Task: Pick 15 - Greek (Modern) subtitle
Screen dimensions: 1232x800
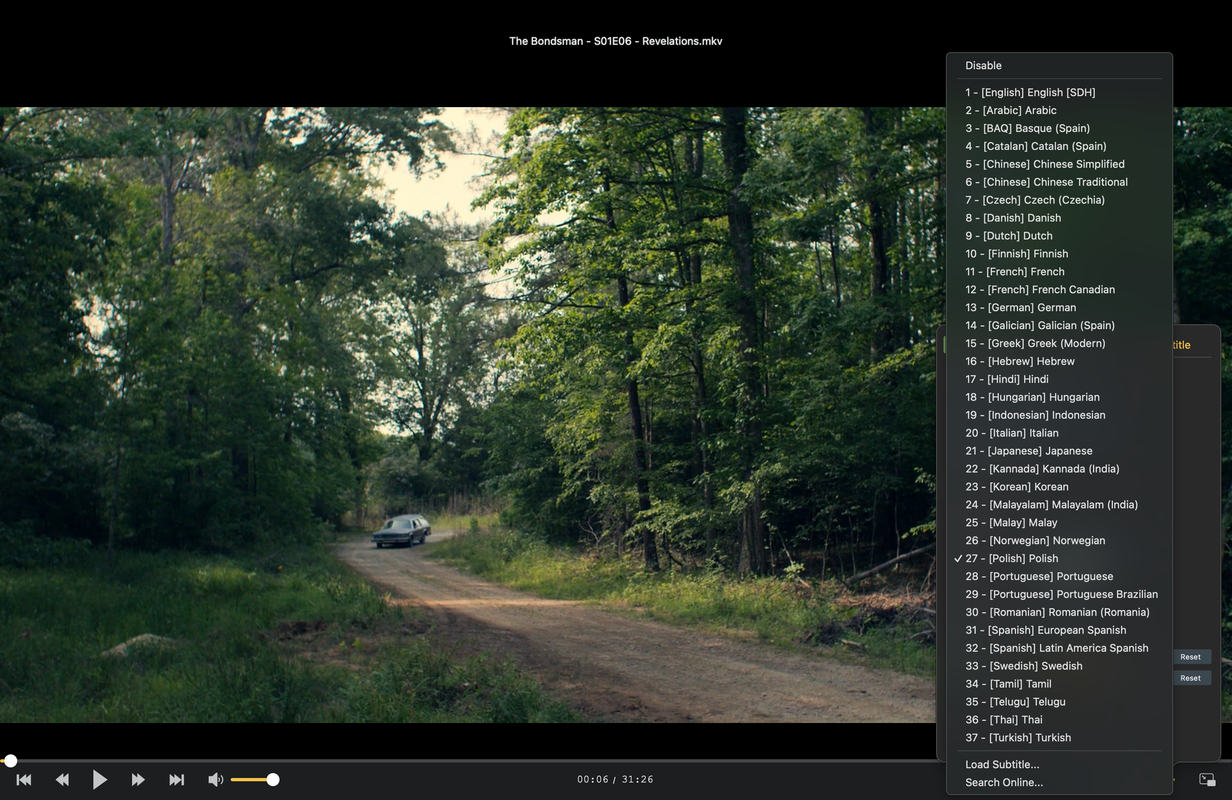Action: (x=1059, y=345)
